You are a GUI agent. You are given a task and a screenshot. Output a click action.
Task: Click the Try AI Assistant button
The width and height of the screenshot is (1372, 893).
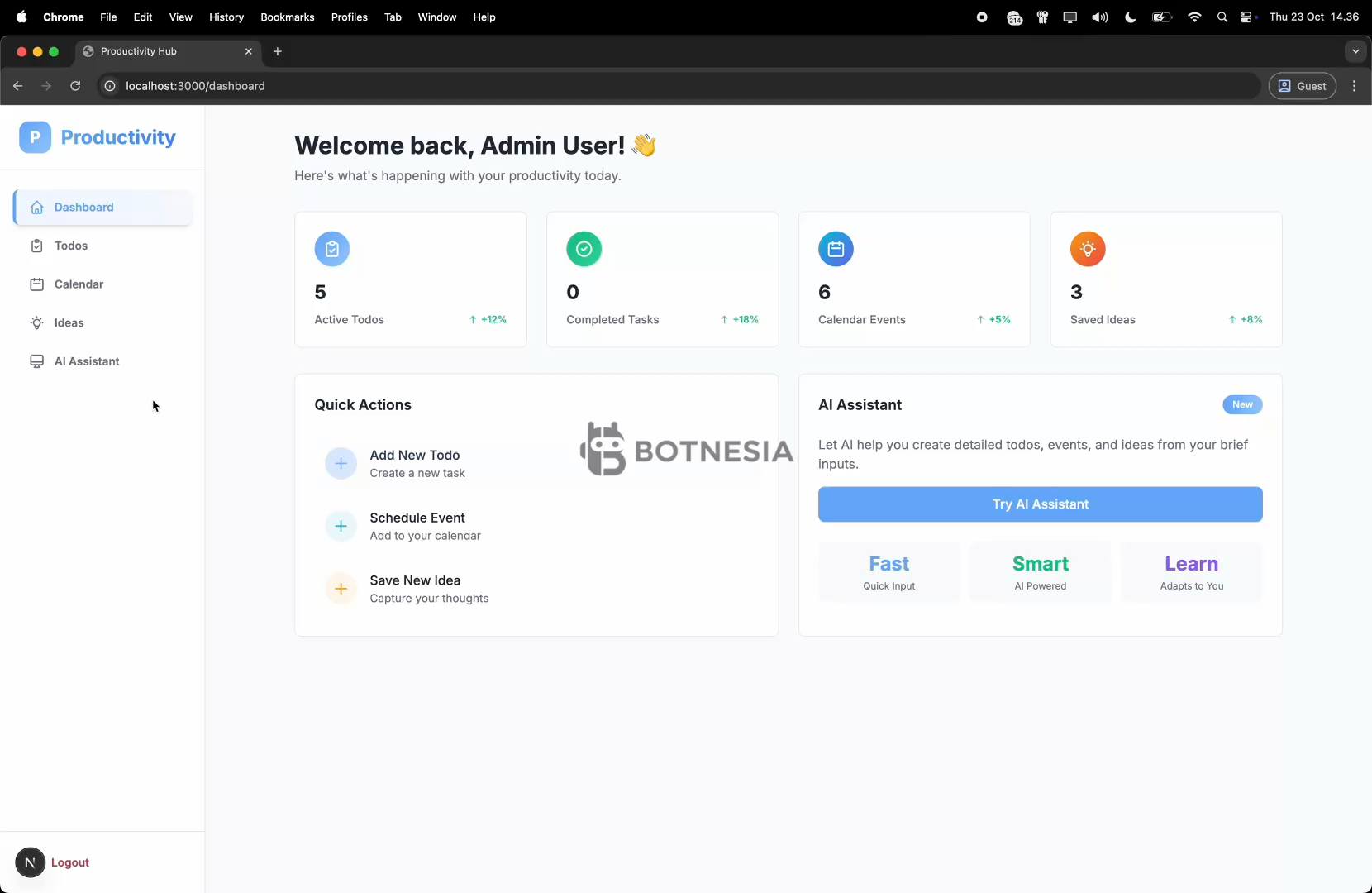tap(1040, 504)
